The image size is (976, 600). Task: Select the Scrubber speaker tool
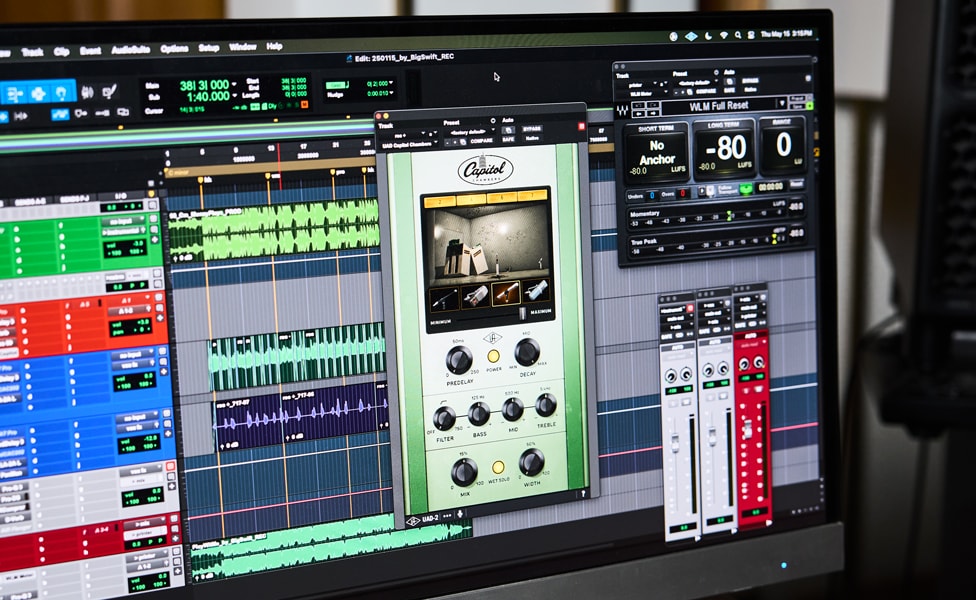click(87, 93)
